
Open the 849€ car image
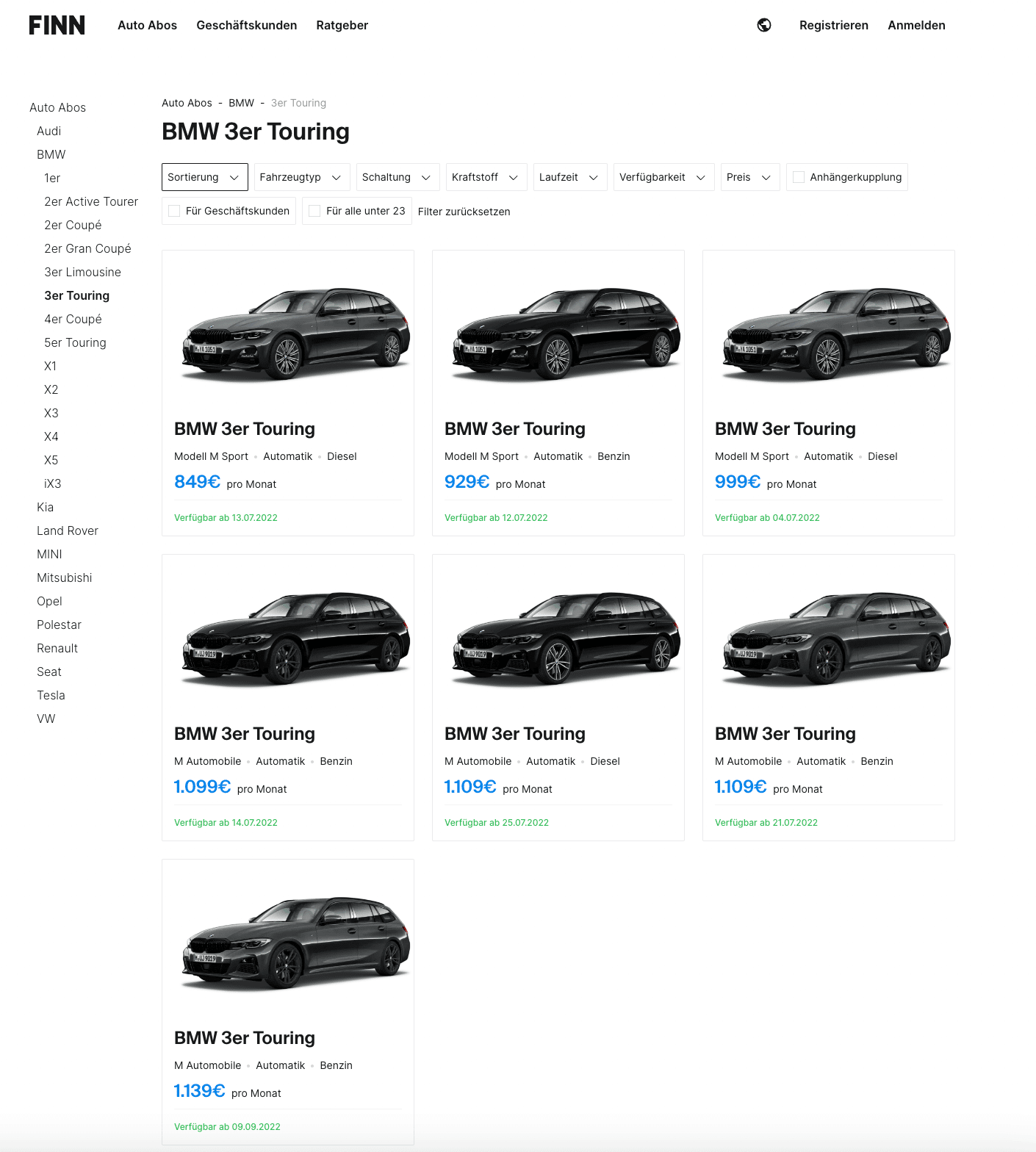294,334
